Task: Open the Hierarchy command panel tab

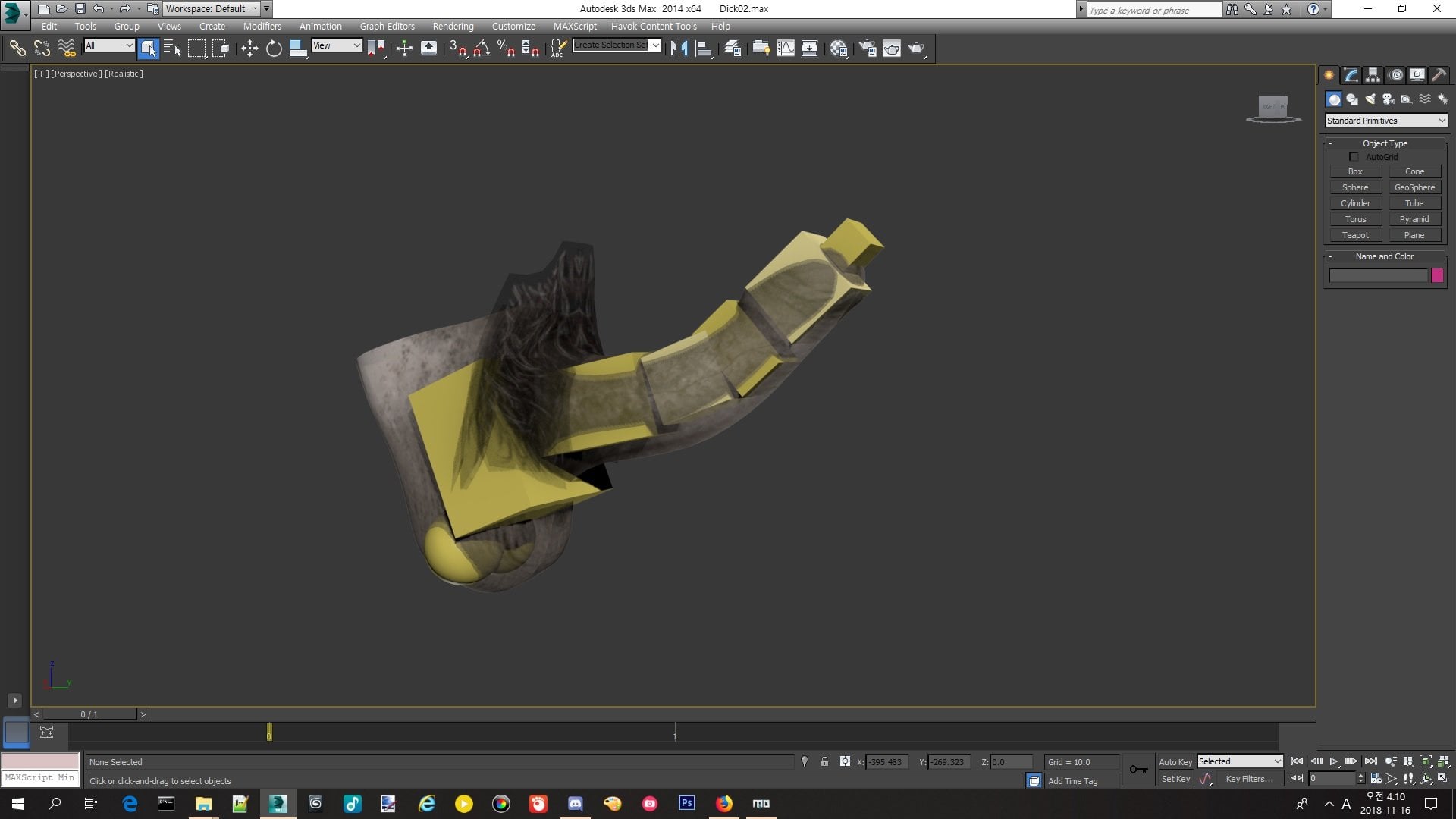Action: pyautogui.click(x=1373, y=75)
